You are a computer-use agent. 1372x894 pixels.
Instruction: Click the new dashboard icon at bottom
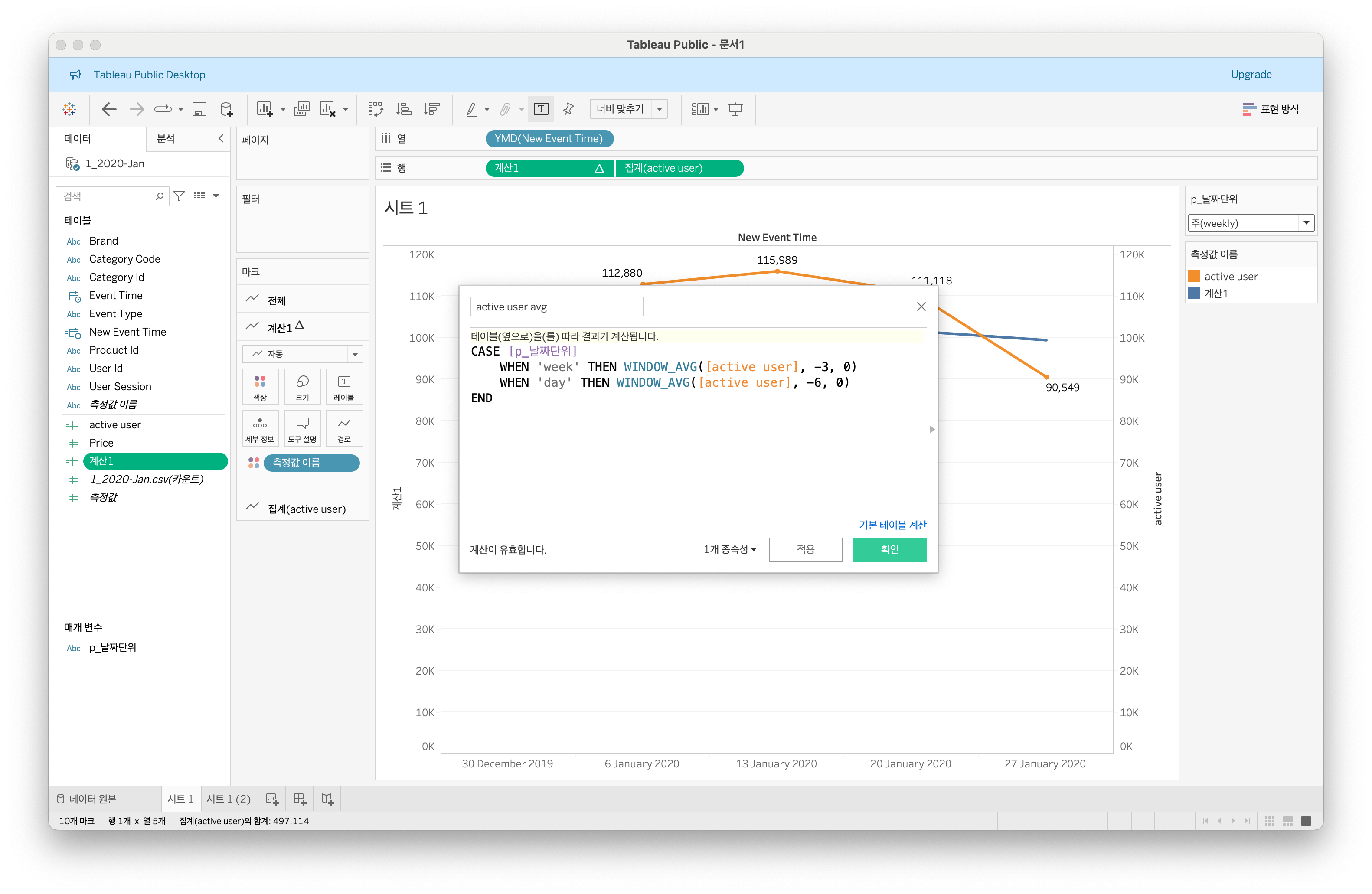click(x=300, y=799)
